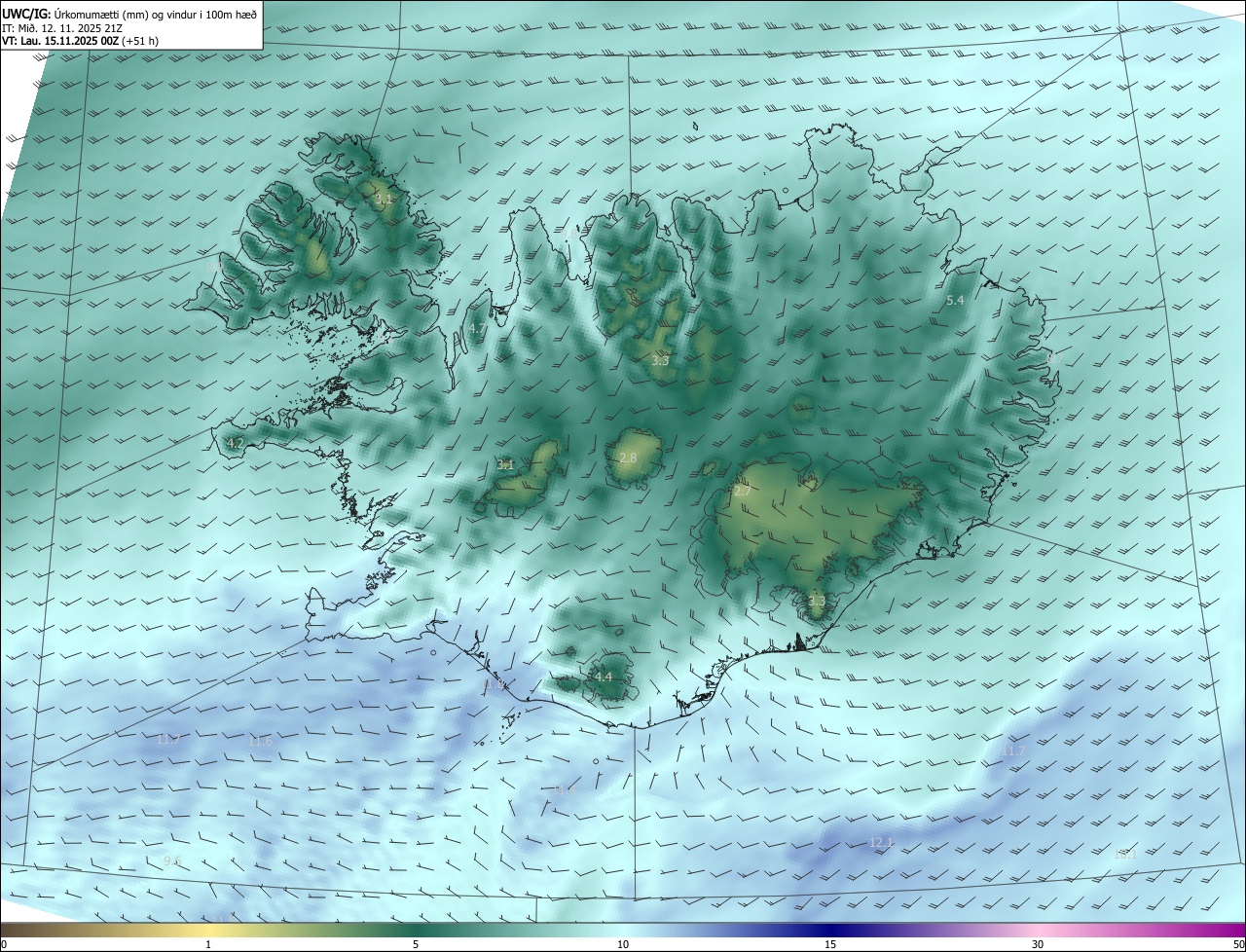Select the 'VT: Lau. 15.11.2025 00Z (+51 h)' line
The width and height of the screenshot is (1246, 952).
80,41
